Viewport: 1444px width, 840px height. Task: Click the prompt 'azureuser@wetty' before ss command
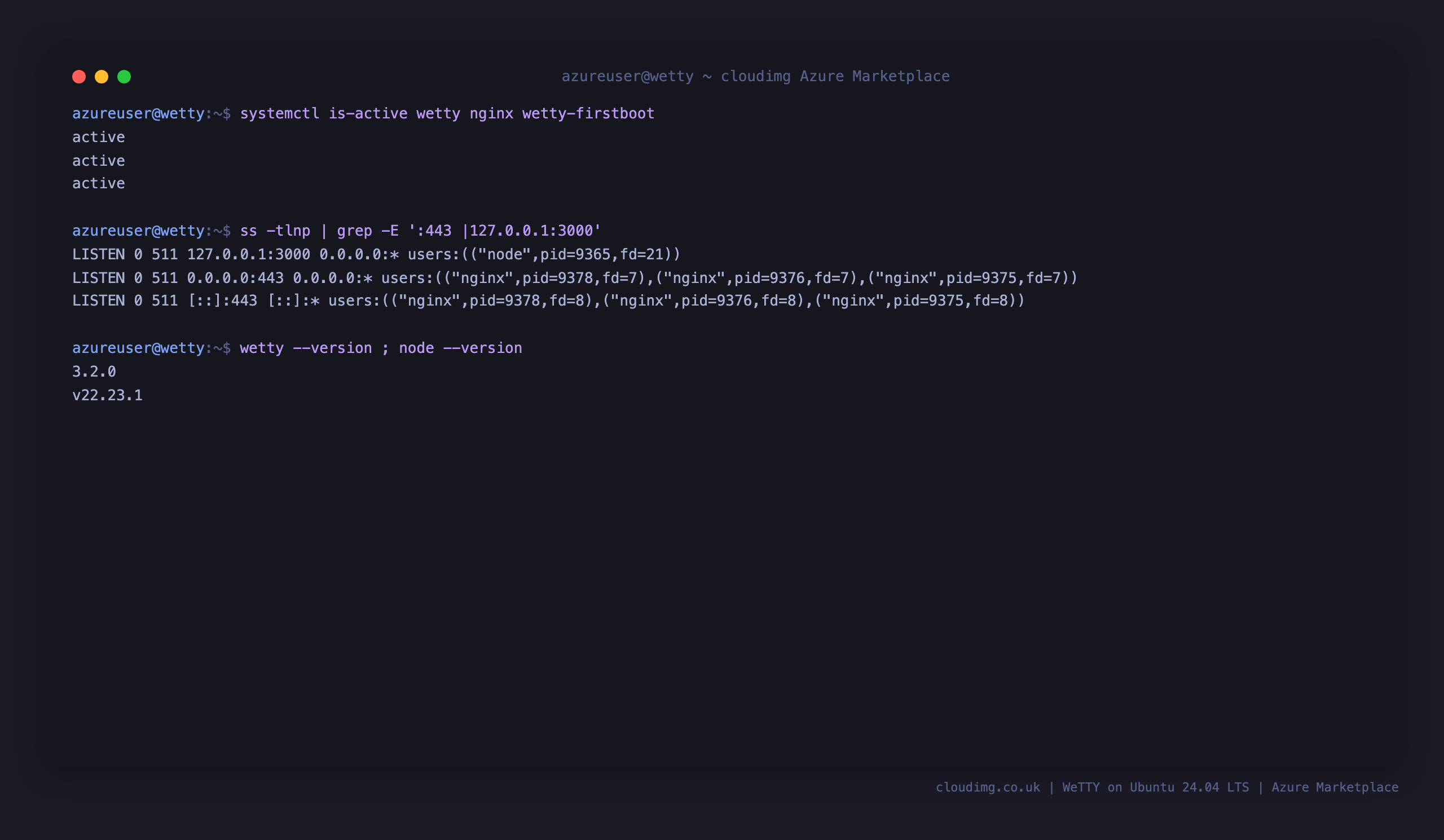[138, 231]
